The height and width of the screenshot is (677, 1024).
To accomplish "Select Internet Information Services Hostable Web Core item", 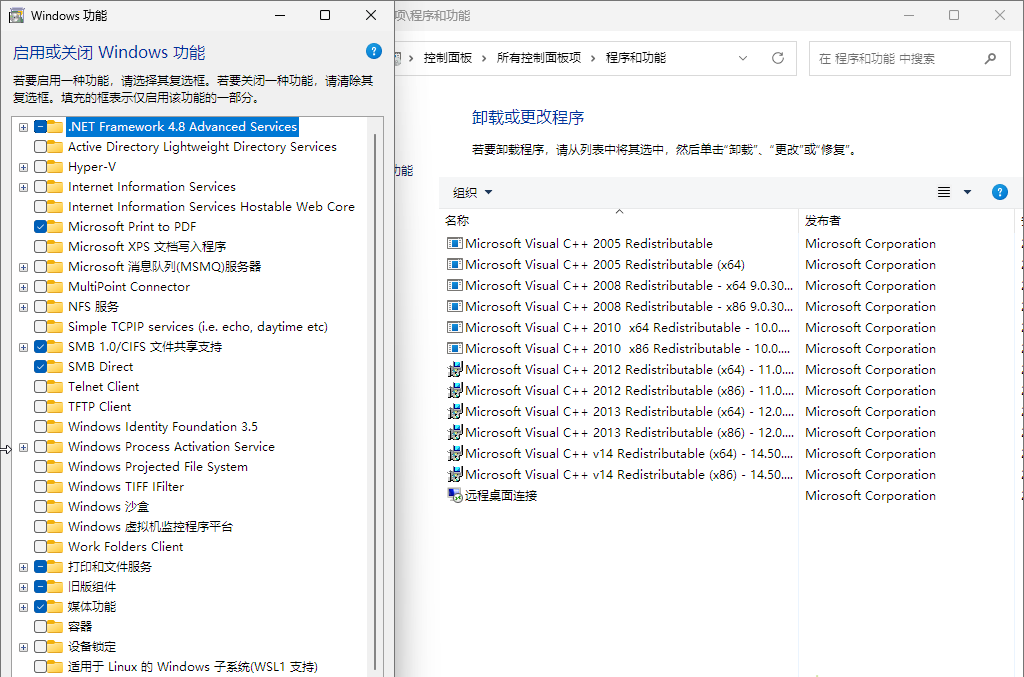I will point(212,207).
